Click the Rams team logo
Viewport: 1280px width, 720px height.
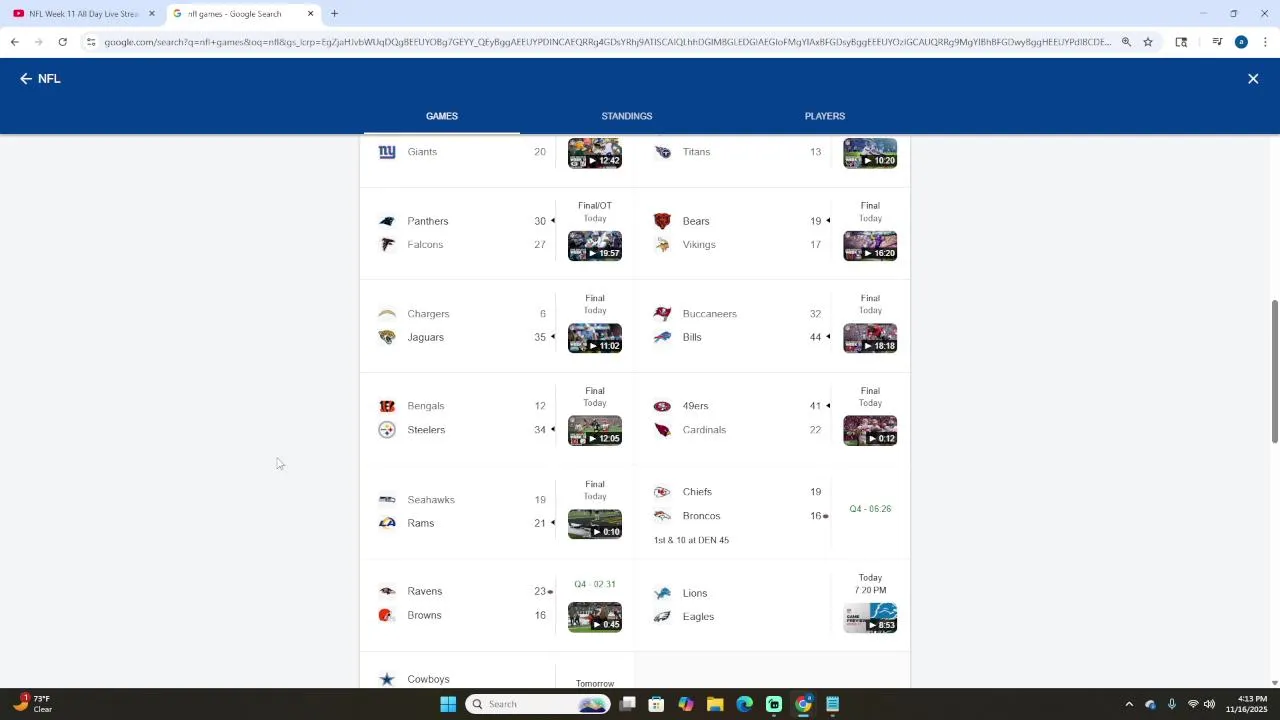tap(387, 523)
